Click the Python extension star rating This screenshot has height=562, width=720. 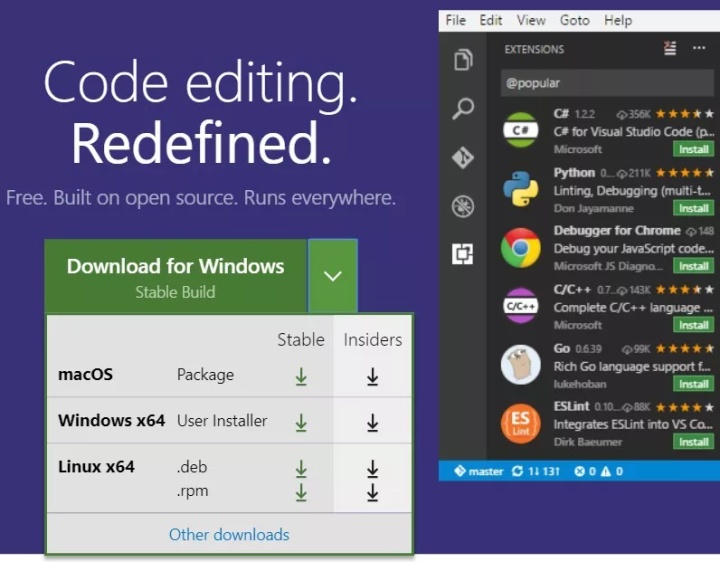tap(685, 173)
